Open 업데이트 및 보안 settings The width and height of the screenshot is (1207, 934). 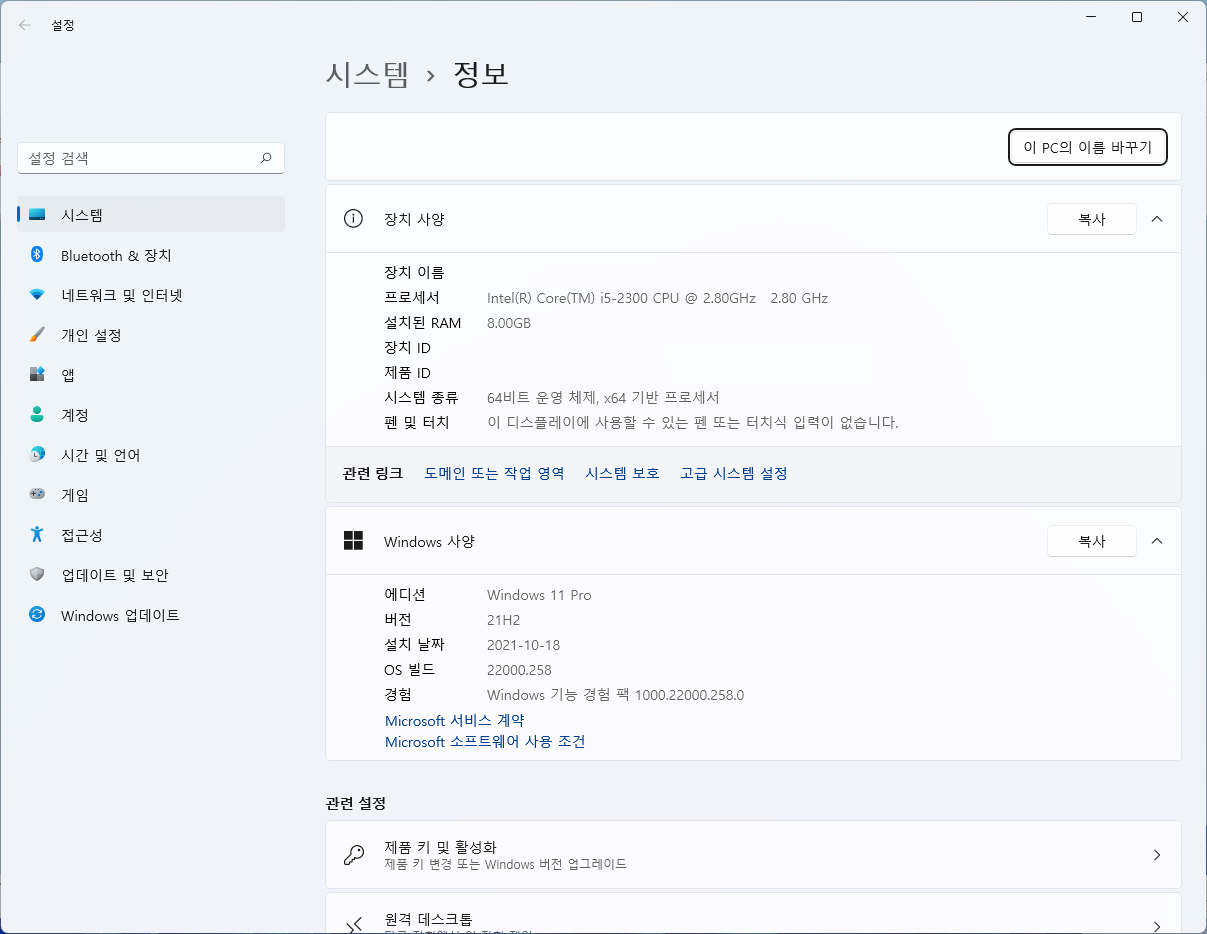(x=151, y=575)
